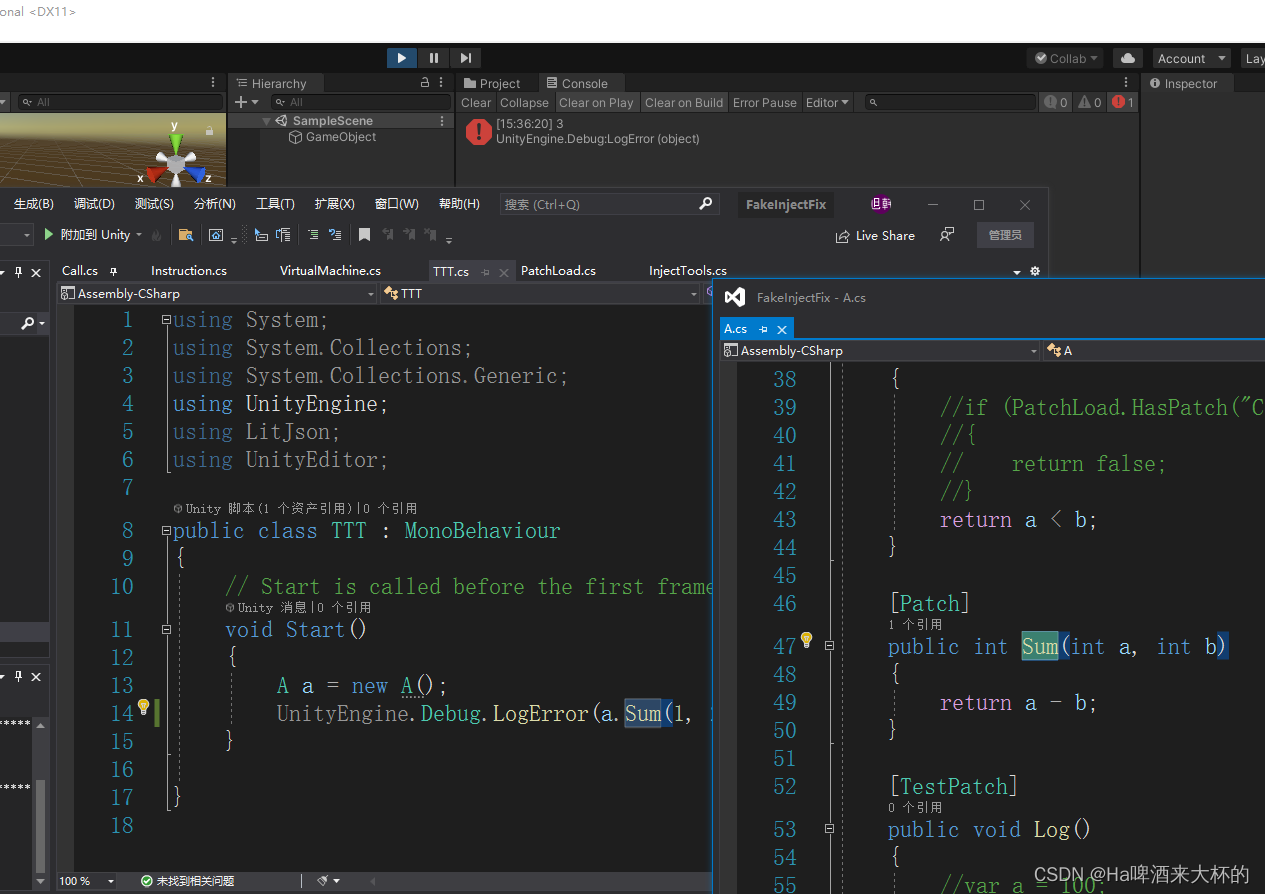Click the Step frame button
The image size is (1265, 894).
pyautogui.click(x=465, y=58)
